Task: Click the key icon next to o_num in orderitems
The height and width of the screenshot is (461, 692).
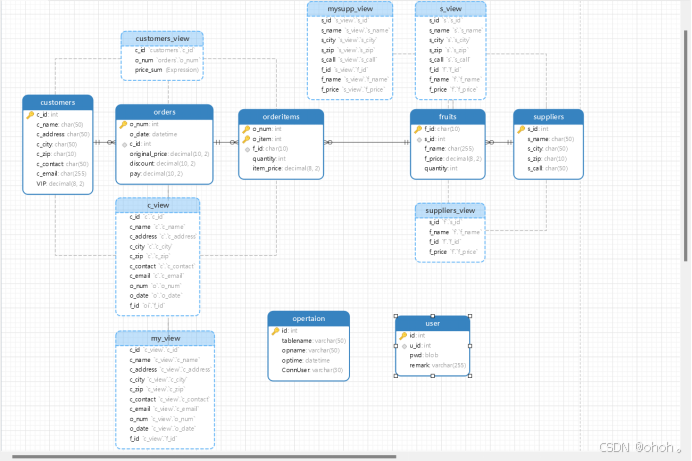Action: point(246,129)
